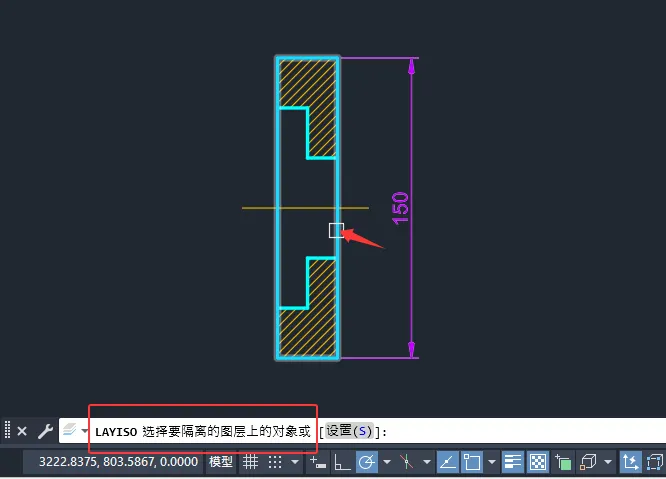Select the lower yellow hatch pattern
This screenshot has height=479, width=666.
tap(322, 331)
